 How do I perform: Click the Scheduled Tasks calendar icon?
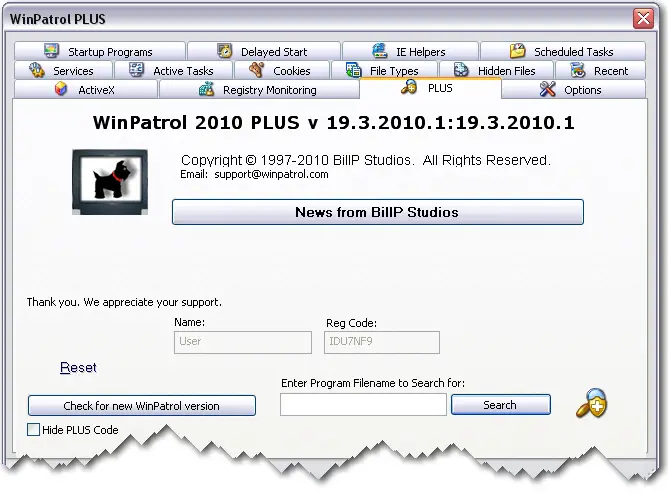(x=518, y=51)
